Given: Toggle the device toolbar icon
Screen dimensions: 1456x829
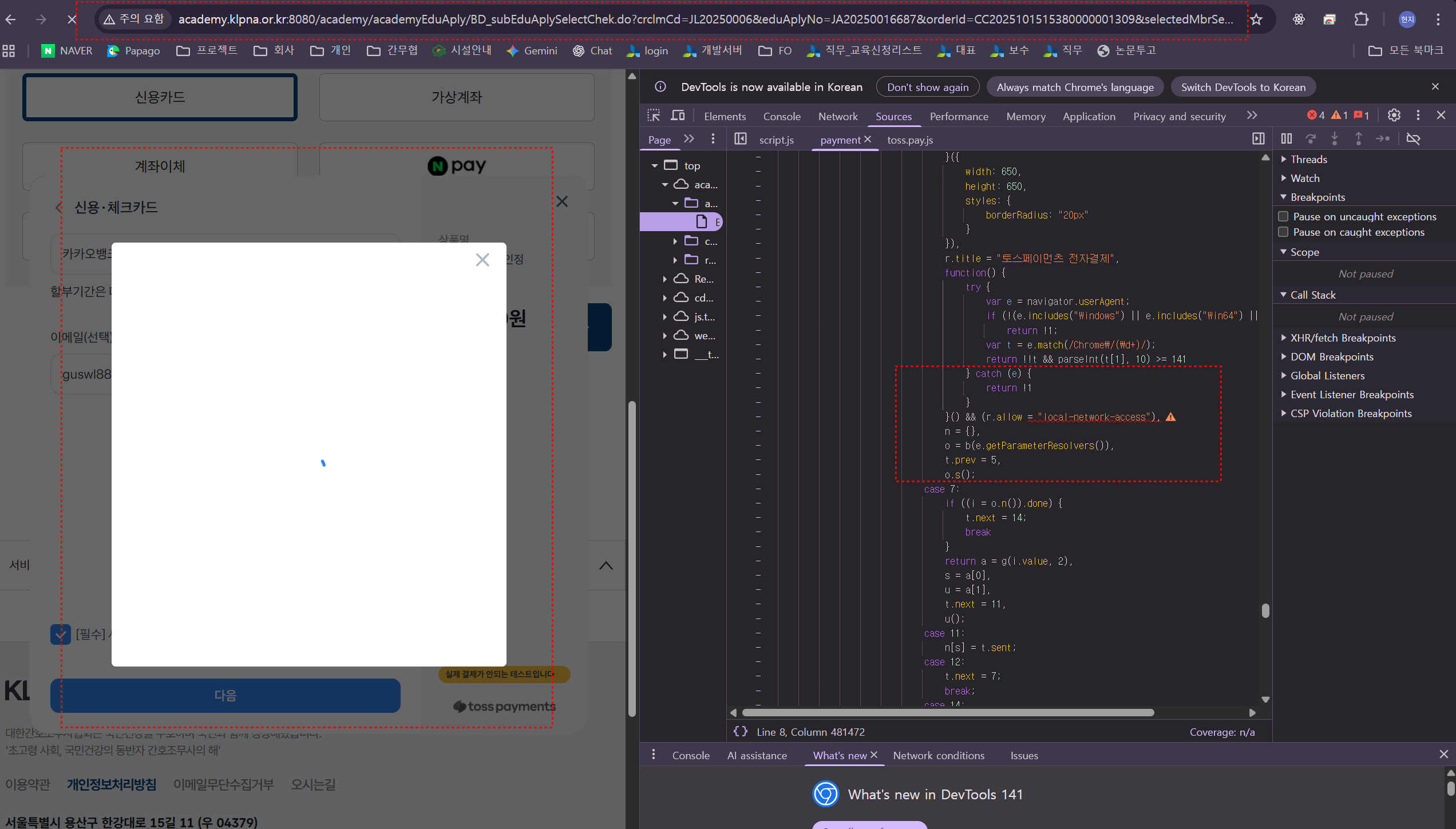Looking at the screenshot, I should pos(678,116).
